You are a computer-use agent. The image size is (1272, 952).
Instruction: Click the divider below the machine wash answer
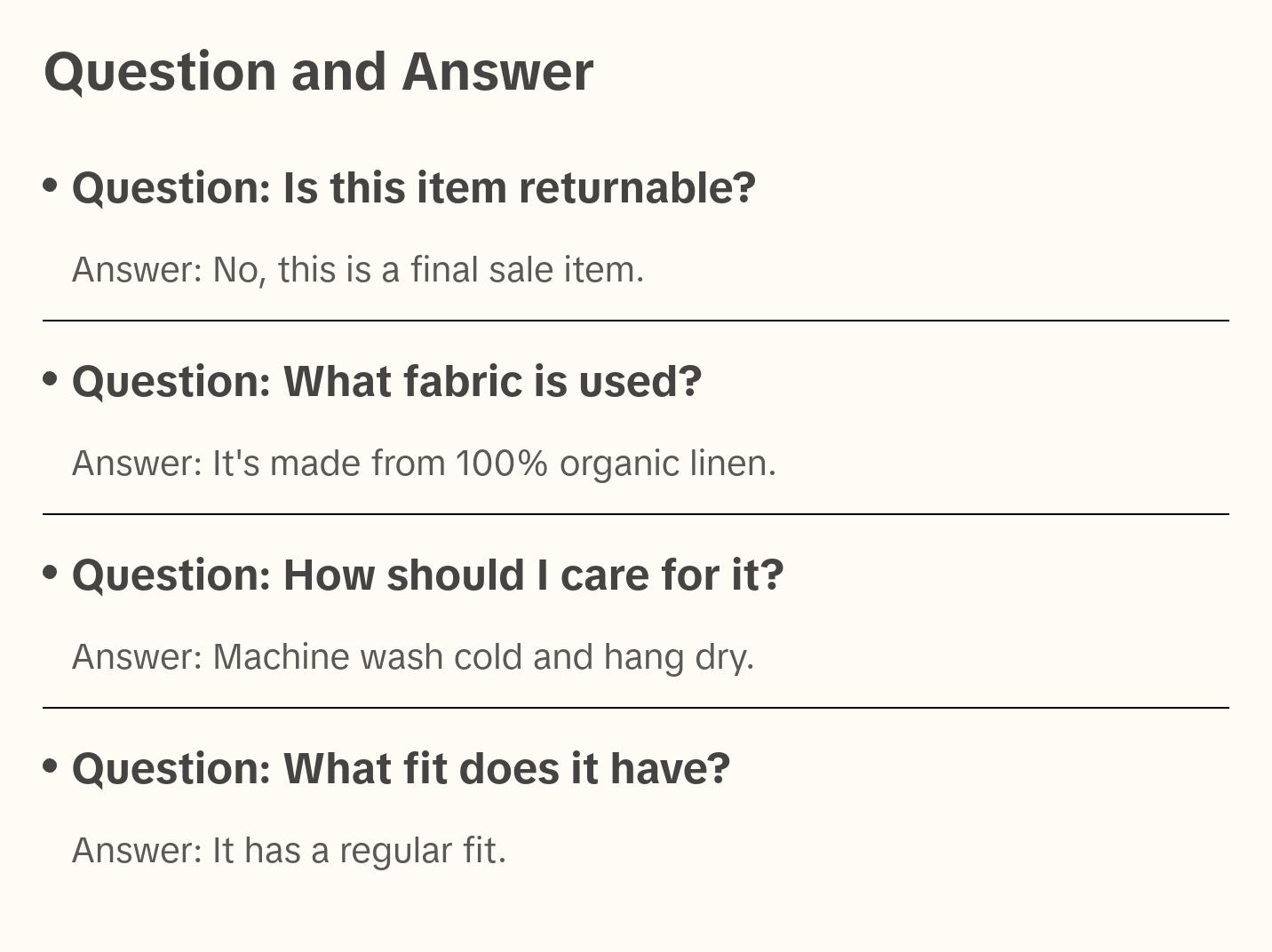[x=636, y=708]
